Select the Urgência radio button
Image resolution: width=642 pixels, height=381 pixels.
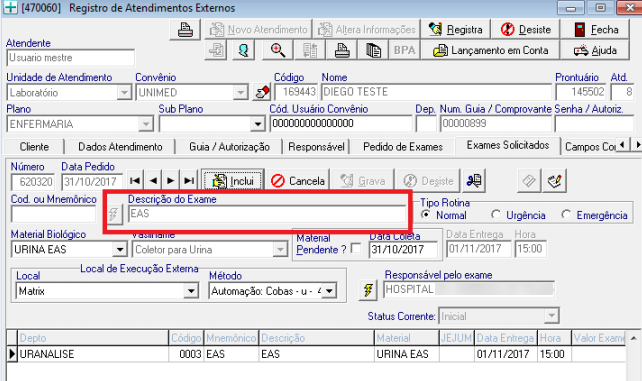[496, 214]
